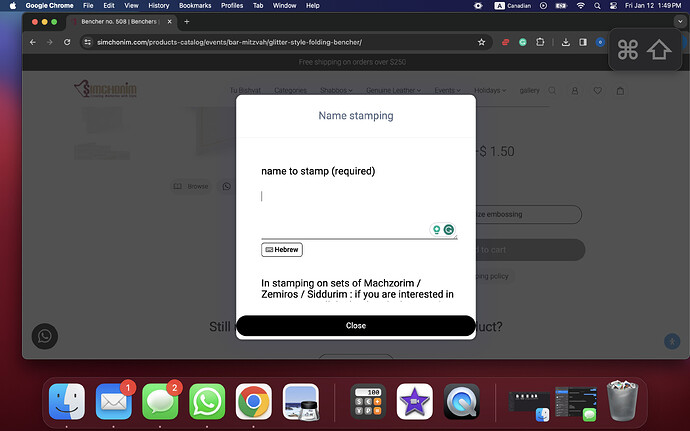This screenshot has height=431, width=690.
Task: Expand the Genuine Leather navigation dropdown
Action: tap(393, 90)
